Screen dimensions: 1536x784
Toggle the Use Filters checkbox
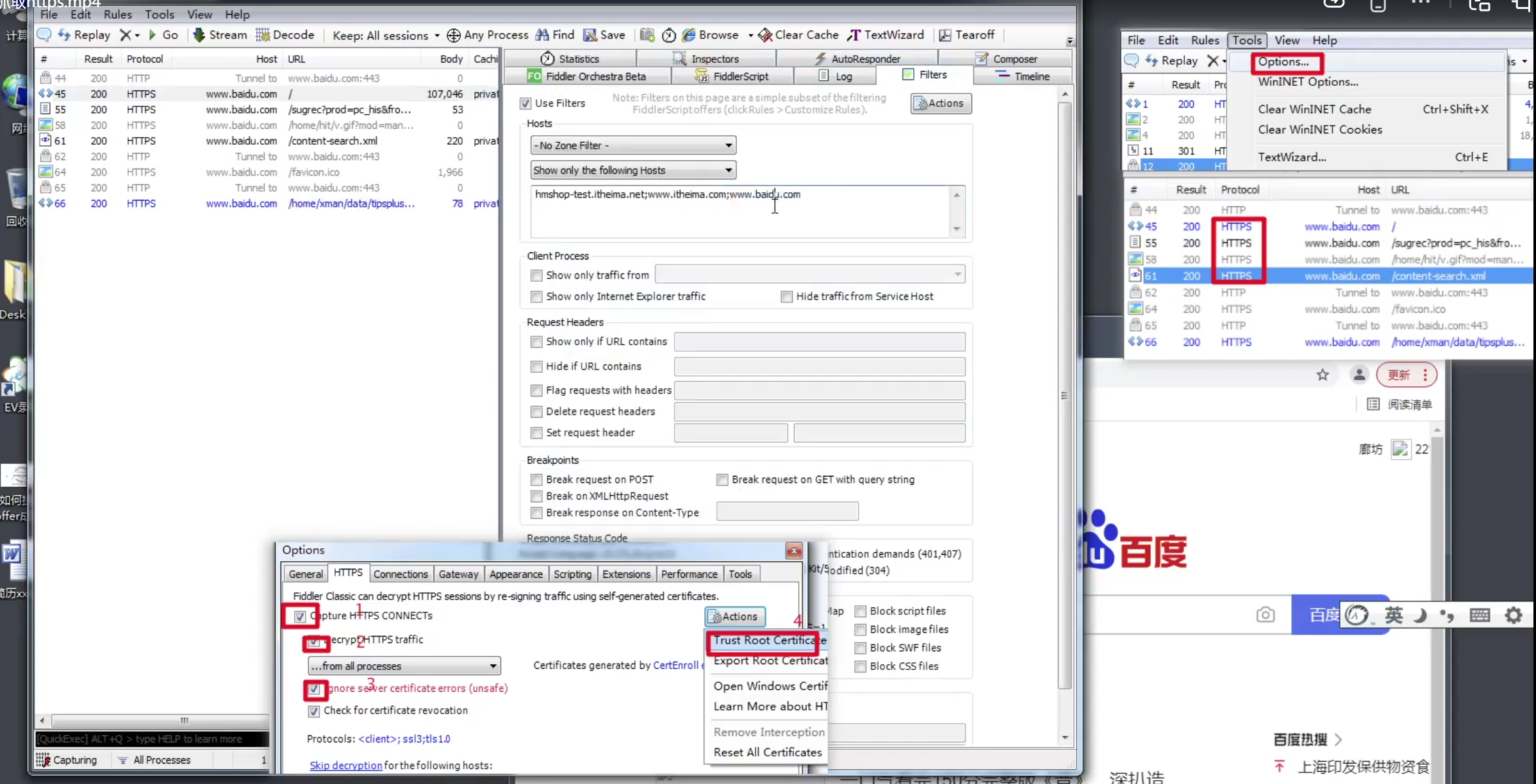(x=526, y=103)
